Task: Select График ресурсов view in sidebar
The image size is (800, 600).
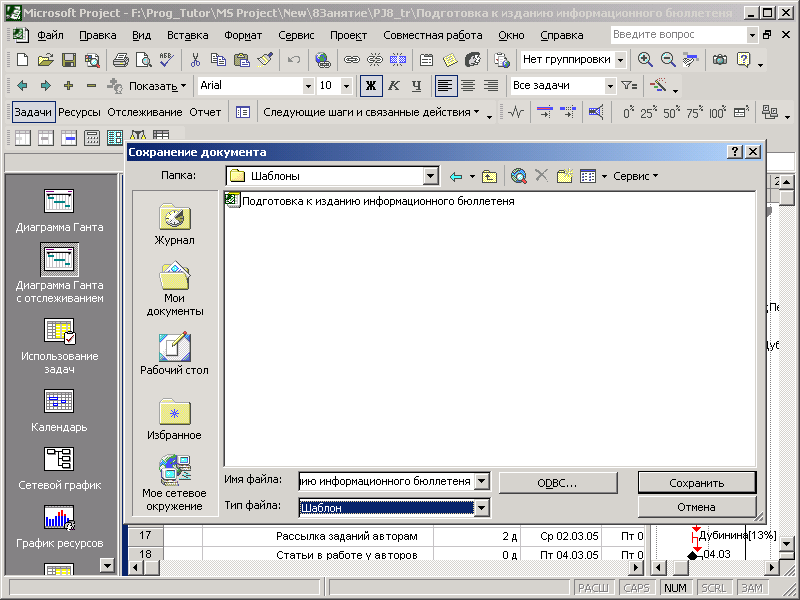Action: coord(59,527)
